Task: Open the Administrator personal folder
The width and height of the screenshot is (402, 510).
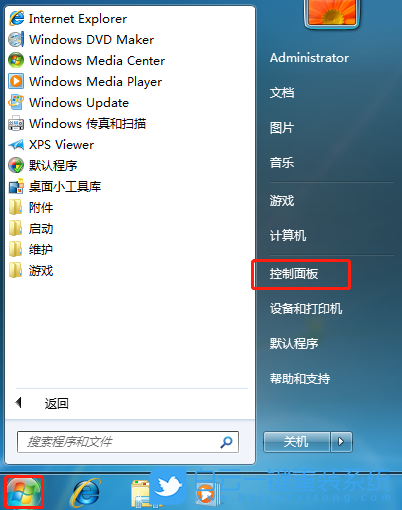Action: tap(309, 58)
